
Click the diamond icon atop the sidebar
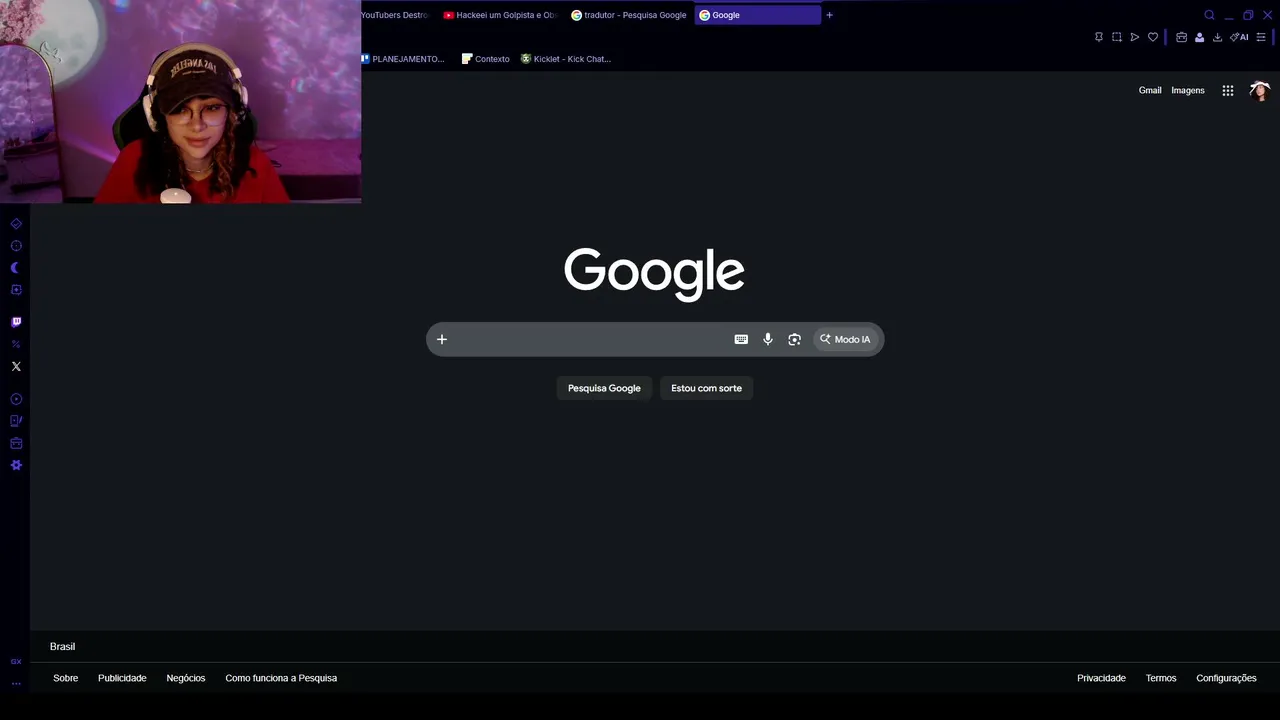pyautogui.click(x=16, y=224)
